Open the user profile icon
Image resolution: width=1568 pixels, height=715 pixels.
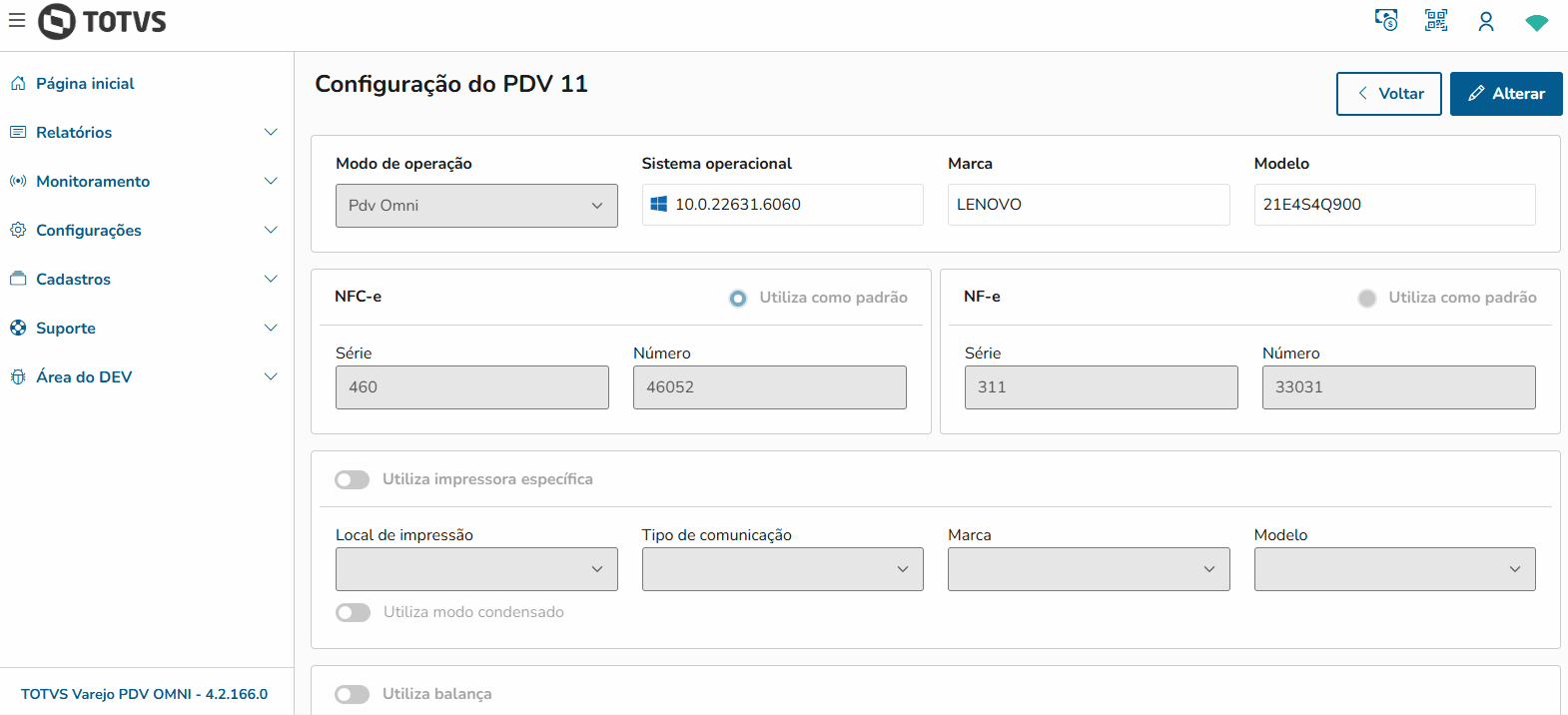click(x=1486, y=21)
